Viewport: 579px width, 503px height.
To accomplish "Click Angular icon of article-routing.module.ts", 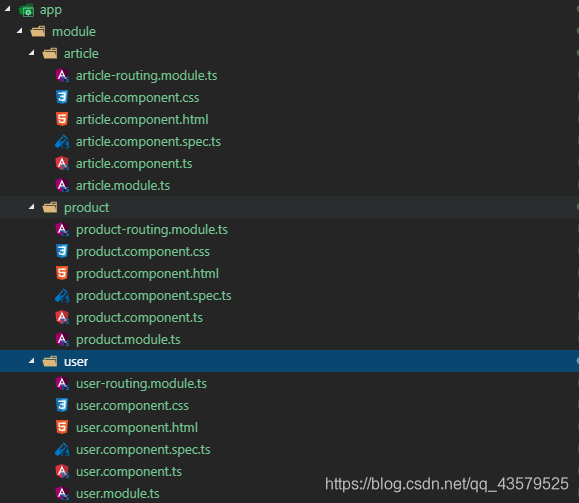I will click(x=62, y=76).
